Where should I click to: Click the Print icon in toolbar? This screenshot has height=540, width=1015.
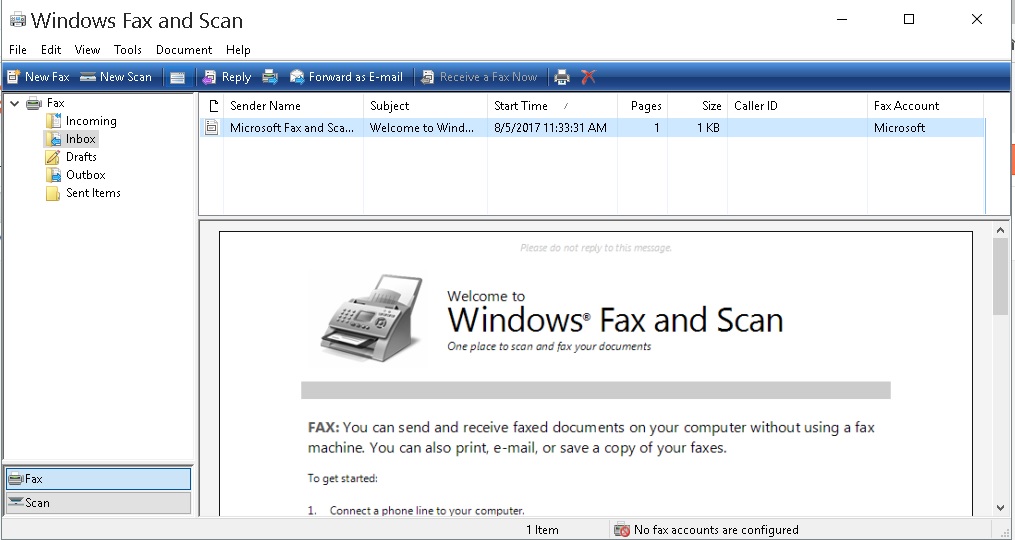coord(562,77)
